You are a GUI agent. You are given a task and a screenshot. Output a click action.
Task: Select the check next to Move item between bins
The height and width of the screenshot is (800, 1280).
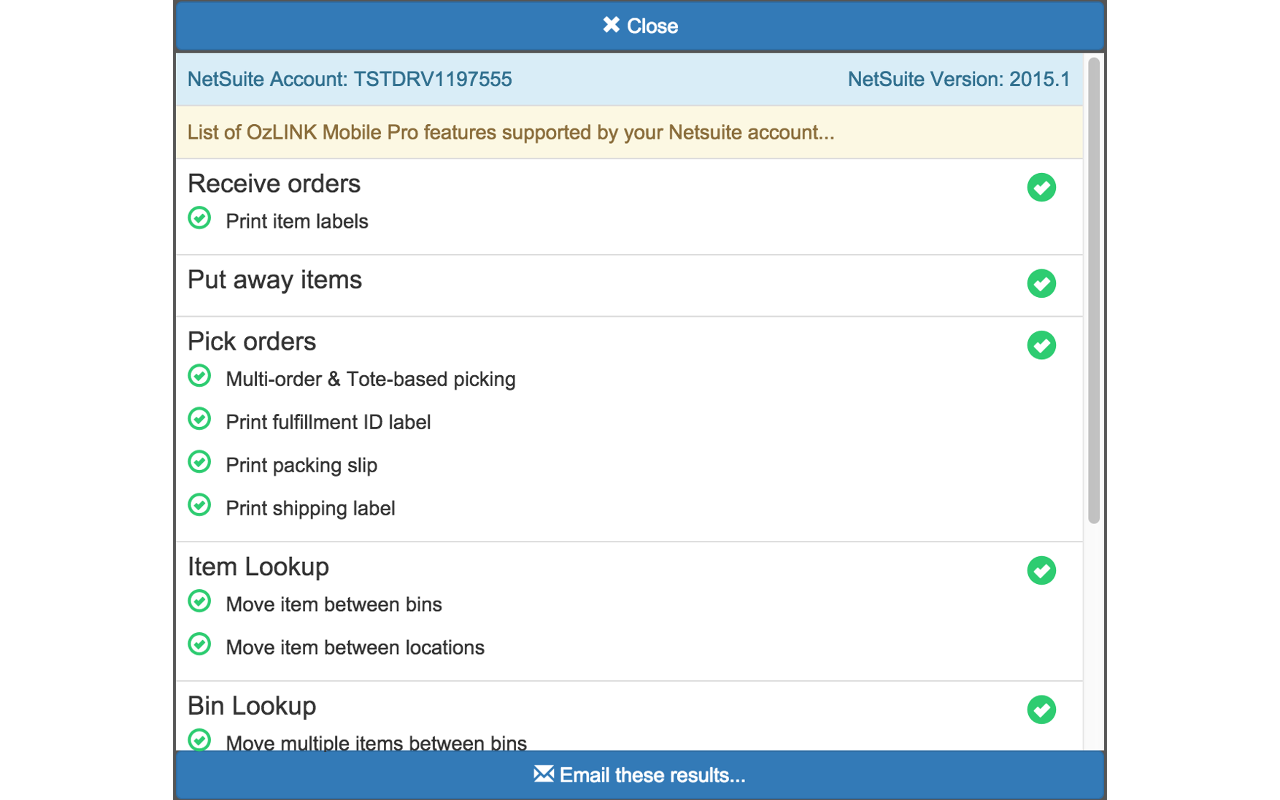[199, 601]
